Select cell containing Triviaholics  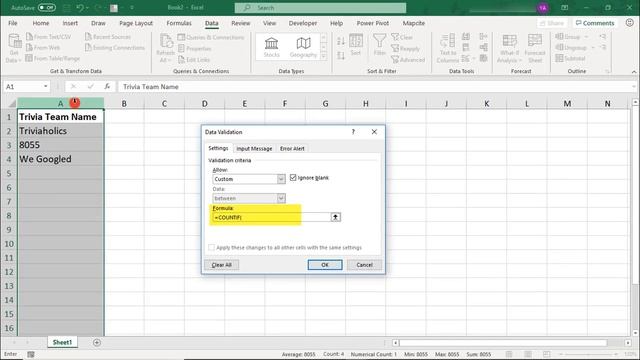60,131
